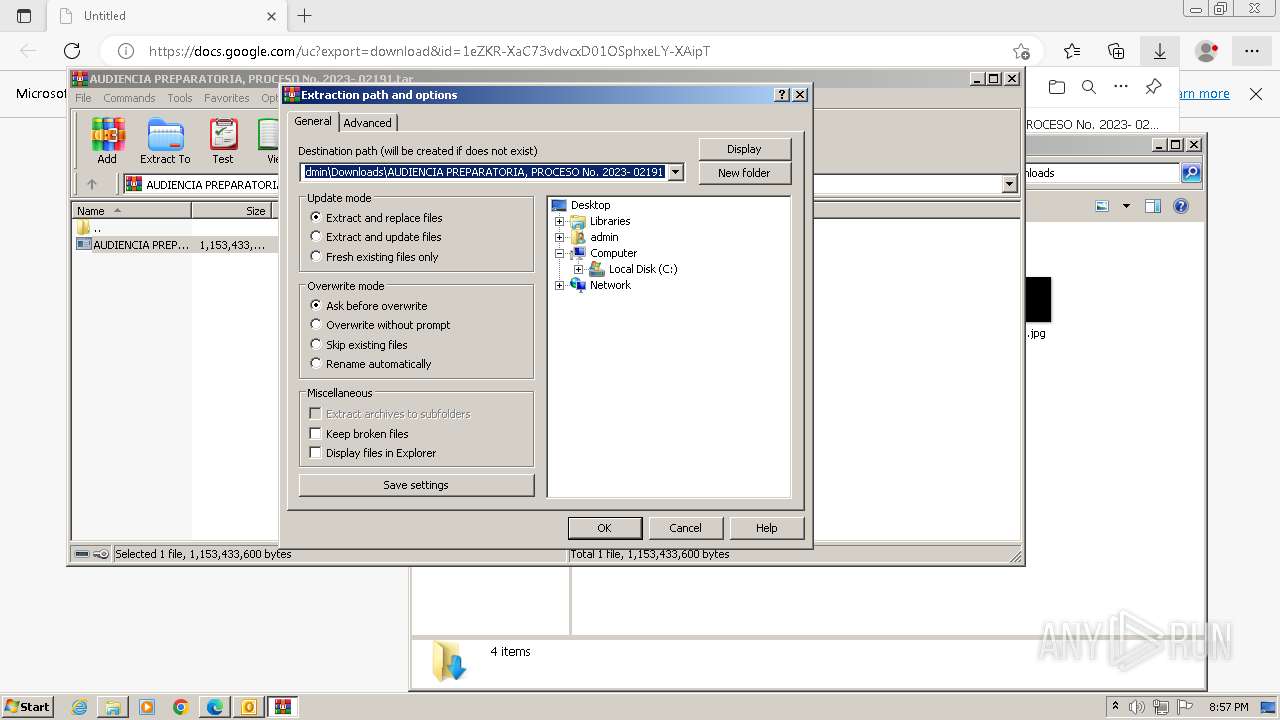Select Desktop in the folder tree
The height and width of the screenshot is (720, 1280).
click(x=590, y=205)
